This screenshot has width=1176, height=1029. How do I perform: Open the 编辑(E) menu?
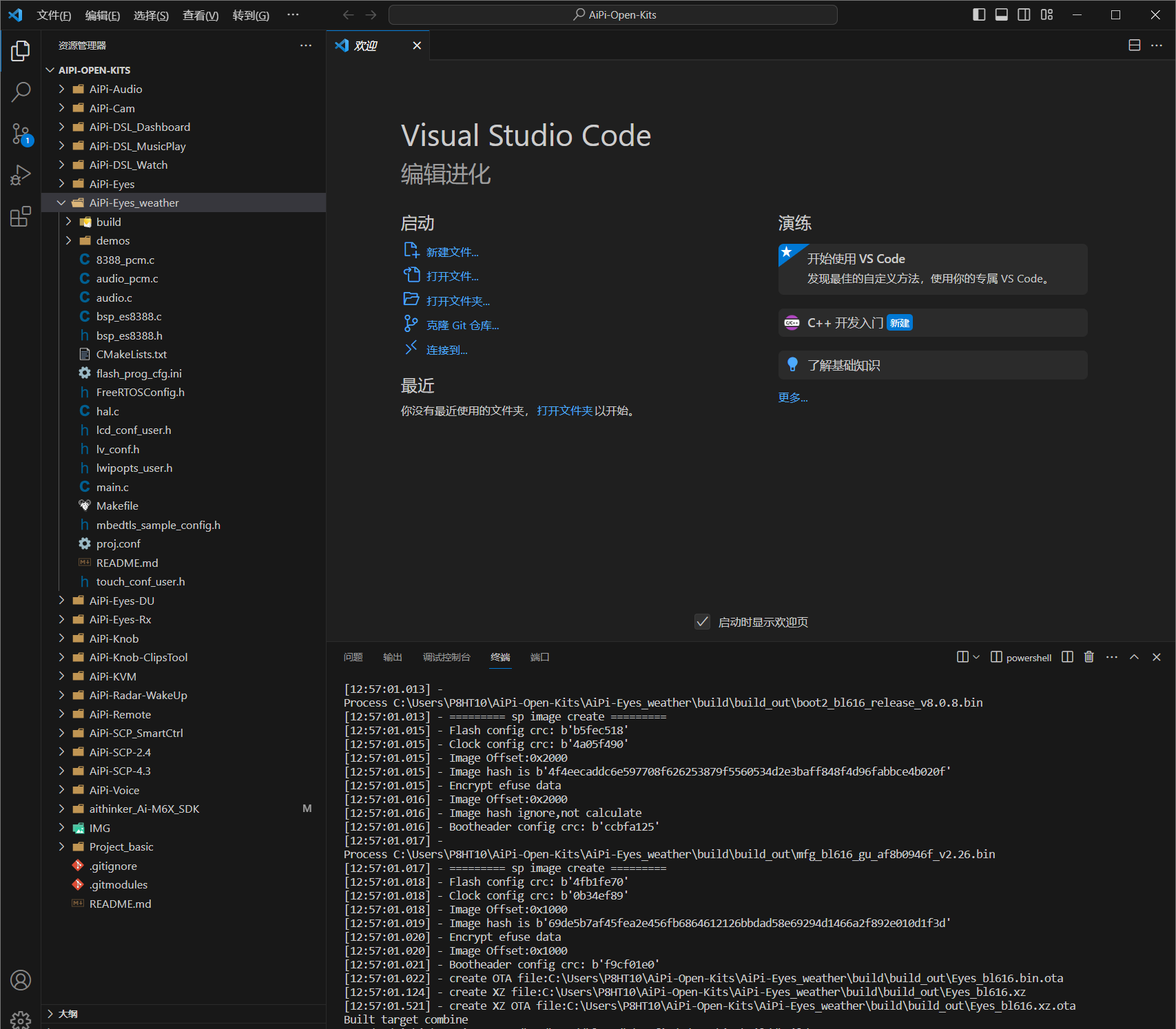(103, 15)
